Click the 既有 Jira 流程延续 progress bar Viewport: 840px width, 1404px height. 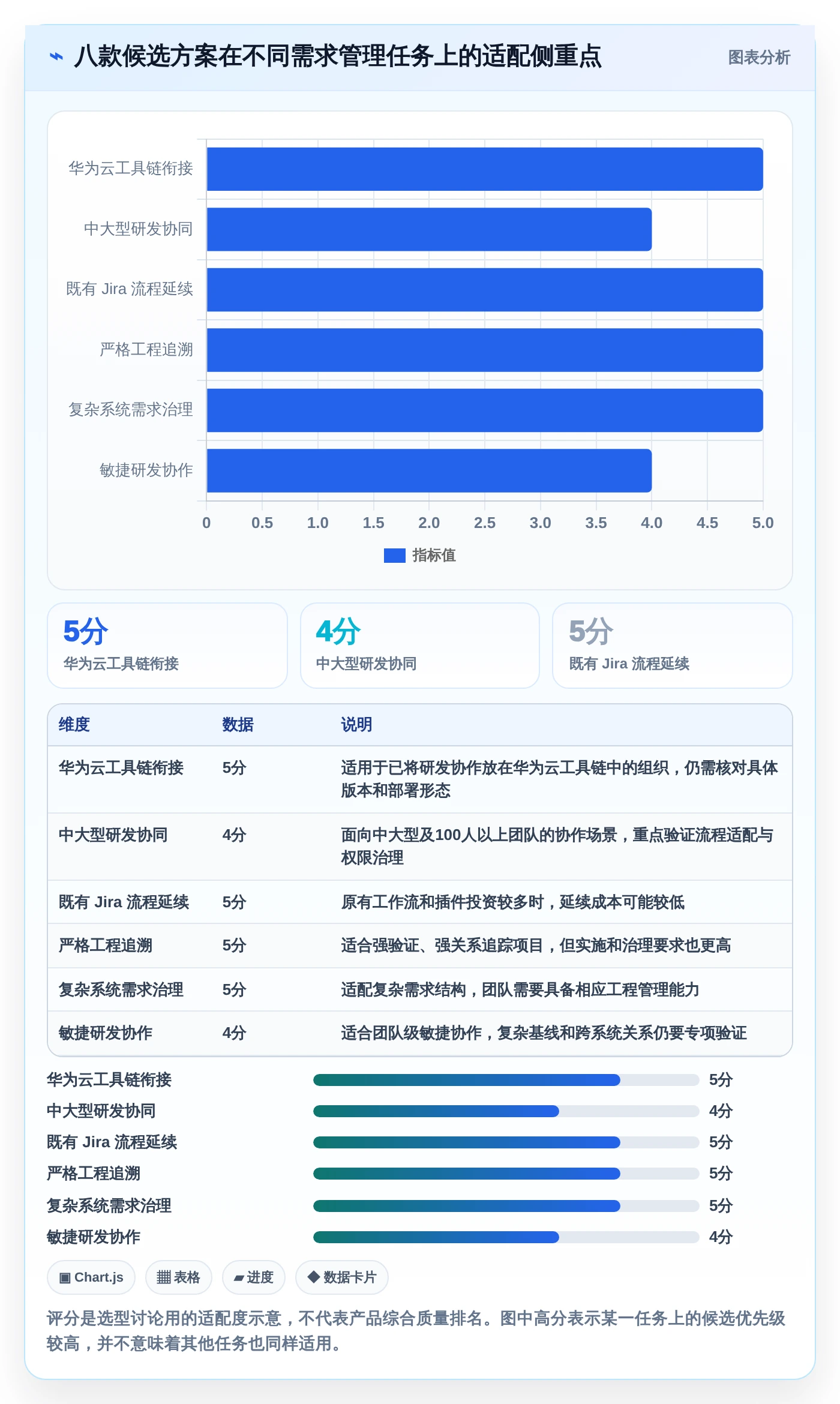click(506, 1142)
